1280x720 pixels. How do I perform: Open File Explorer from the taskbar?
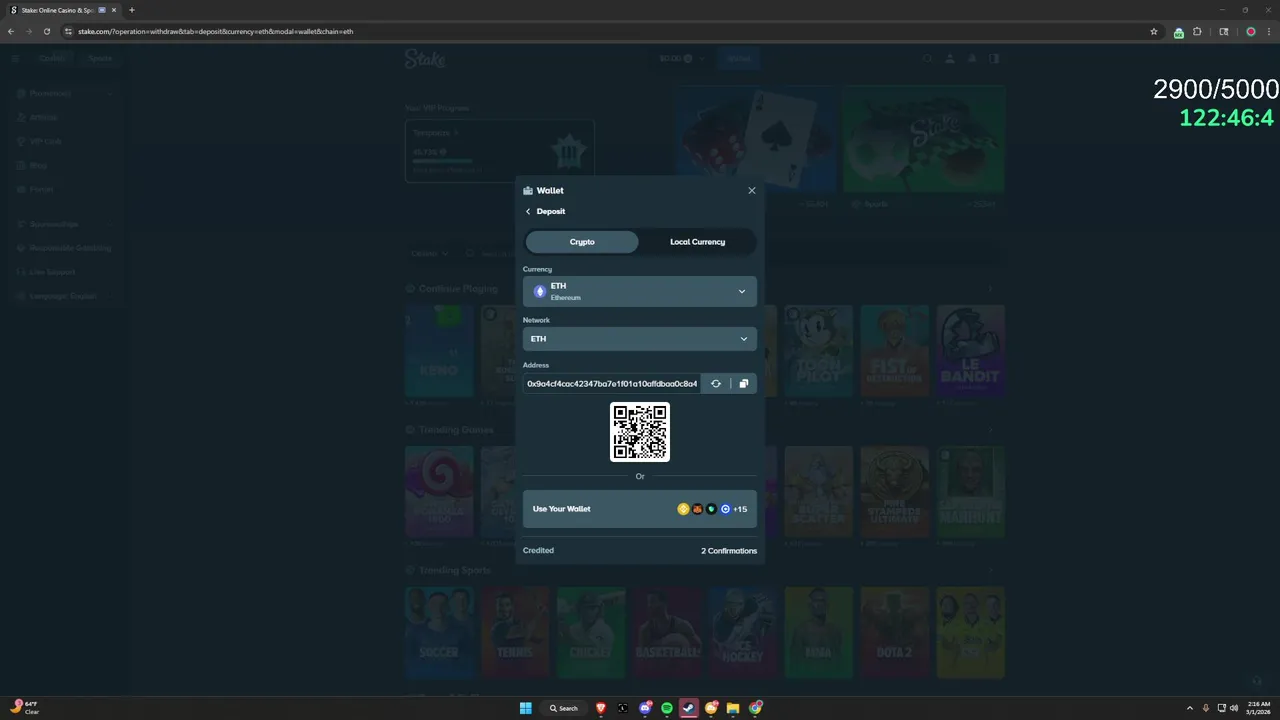[x=733, y=708]
